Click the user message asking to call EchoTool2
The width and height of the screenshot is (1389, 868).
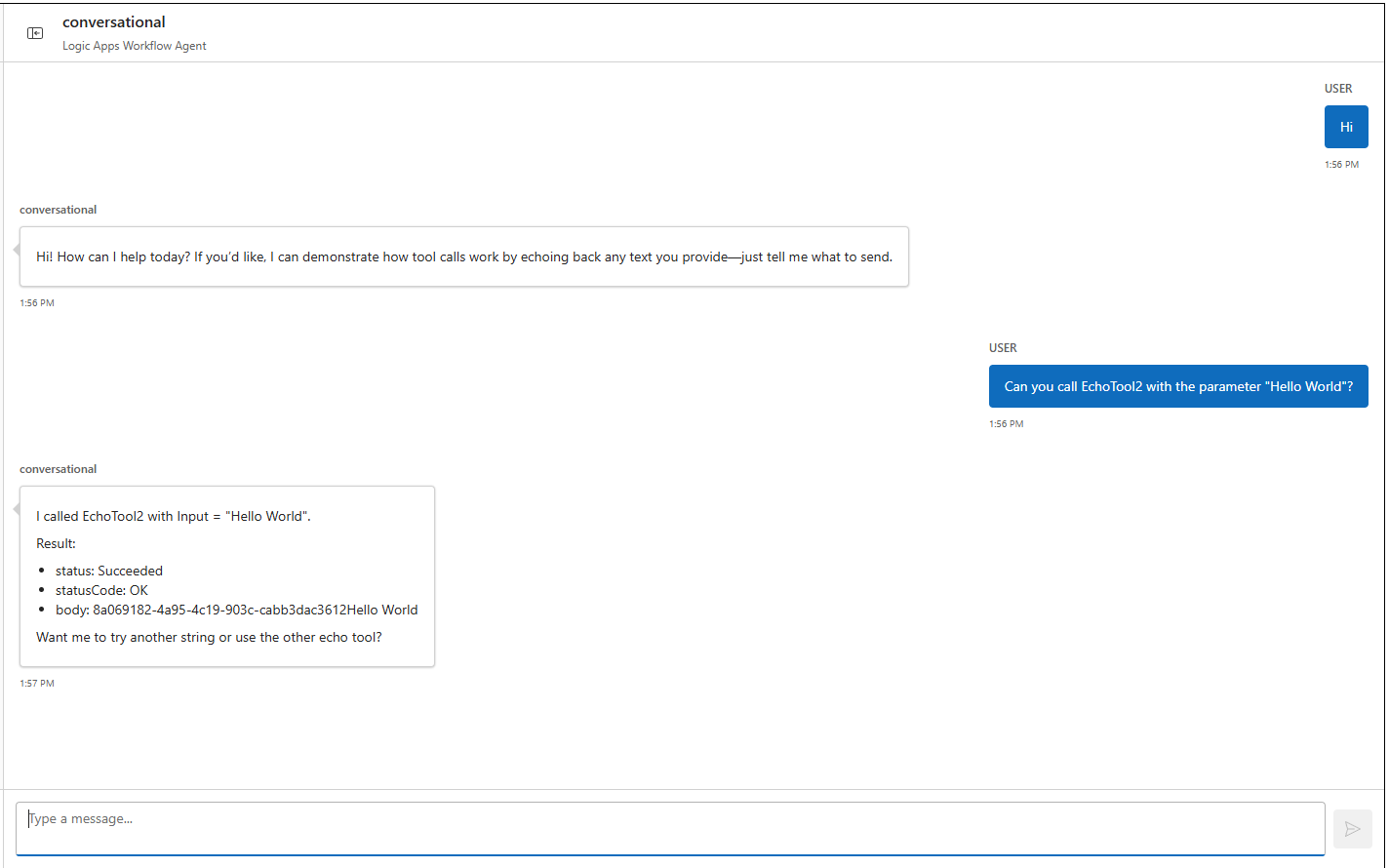tap(1177, 386)
